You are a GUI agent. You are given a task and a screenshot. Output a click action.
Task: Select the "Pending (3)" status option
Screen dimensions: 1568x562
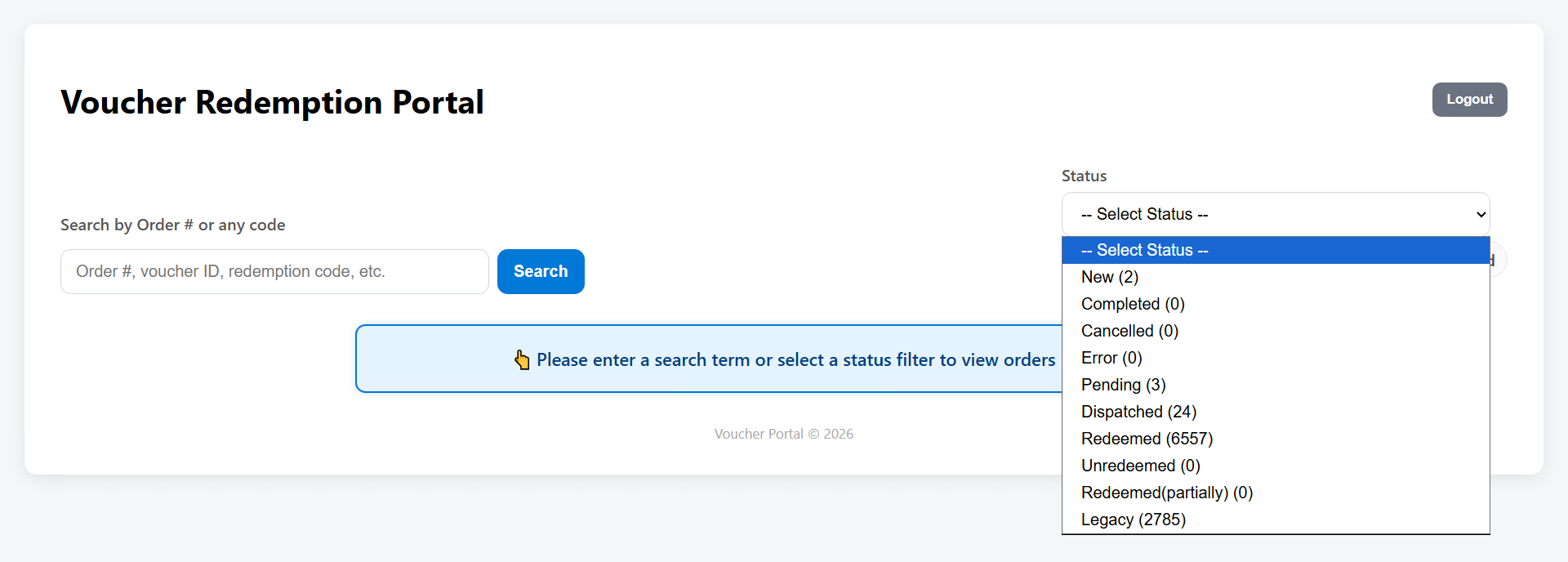[x=1123, y=385]
